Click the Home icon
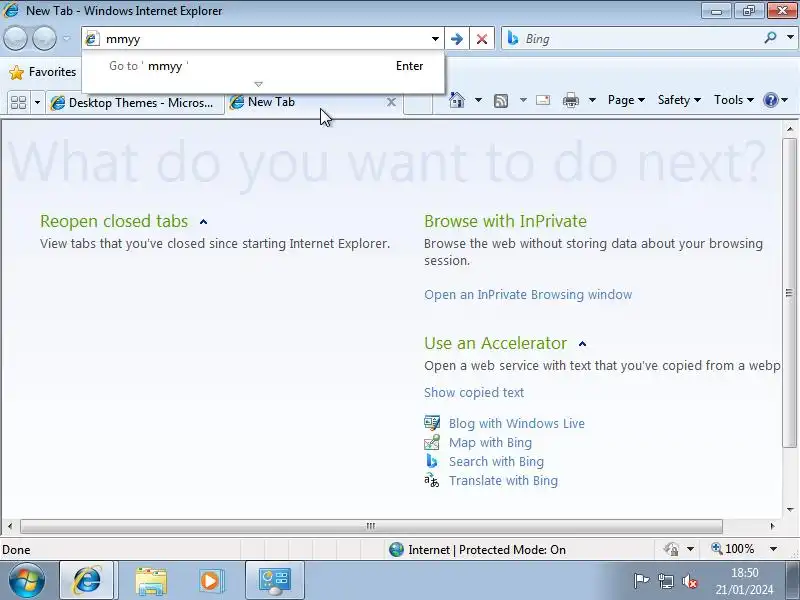Viewport: 800px width, 600px height. (457, 100)
